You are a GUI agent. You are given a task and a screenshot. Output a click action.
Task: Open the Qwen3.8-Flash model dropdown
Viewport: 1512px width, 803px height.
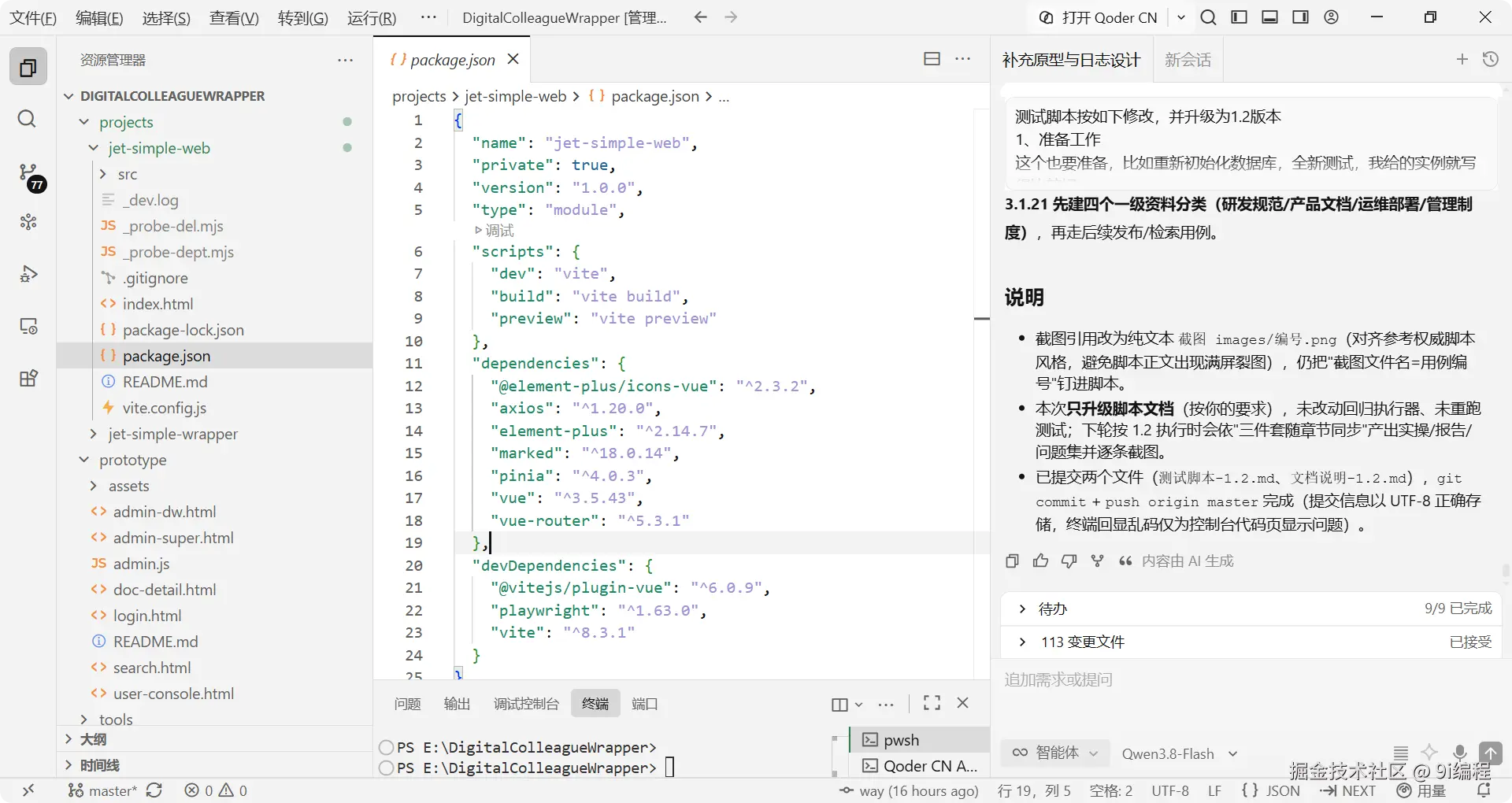1180,753
